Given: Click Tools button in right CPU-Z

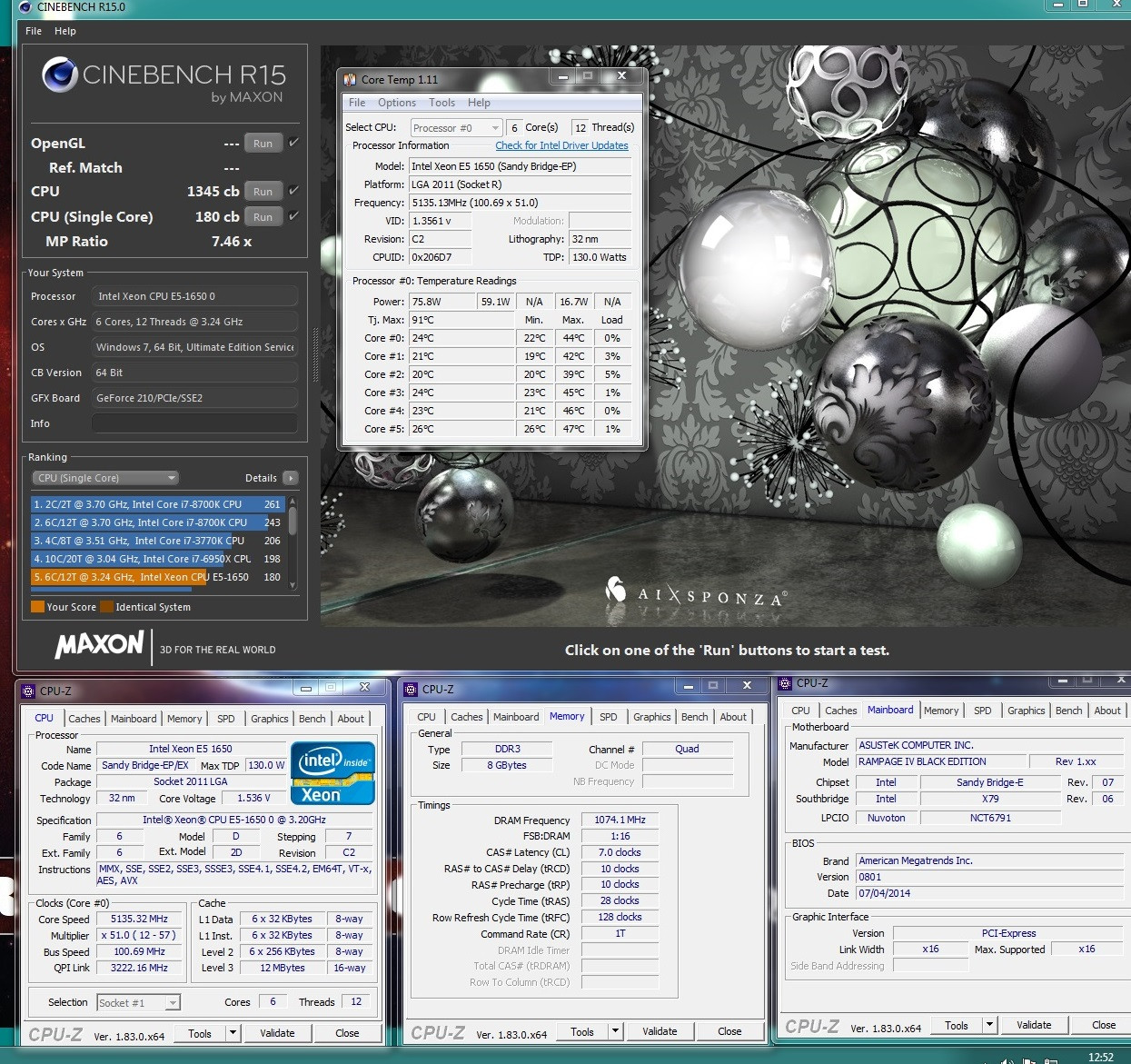Looking at the screenshot, I should (x=957, y=1026).
